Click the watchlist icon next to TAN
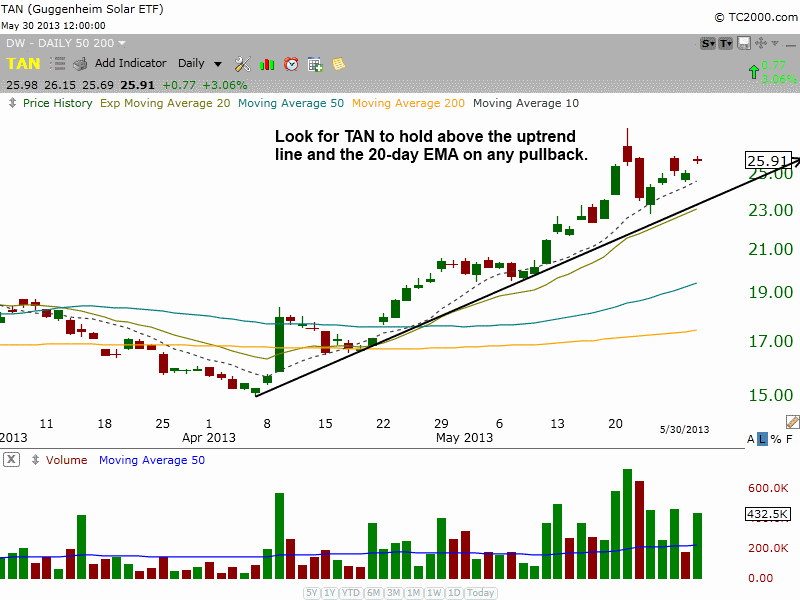 click(55, 63)
